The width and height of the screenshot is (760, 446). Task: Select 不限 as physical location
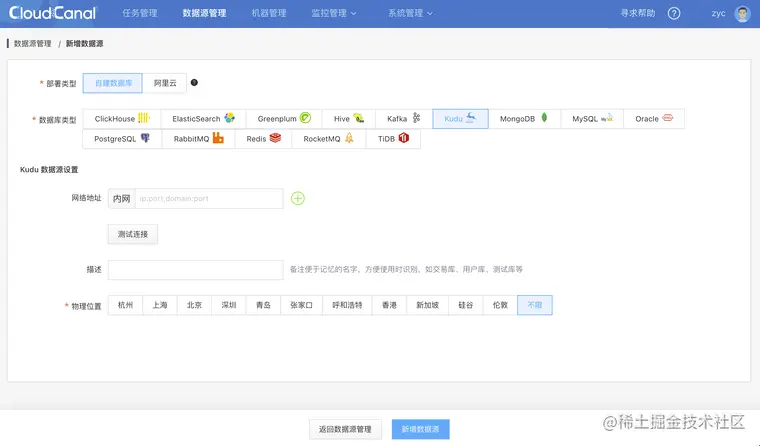pos(535,305)
